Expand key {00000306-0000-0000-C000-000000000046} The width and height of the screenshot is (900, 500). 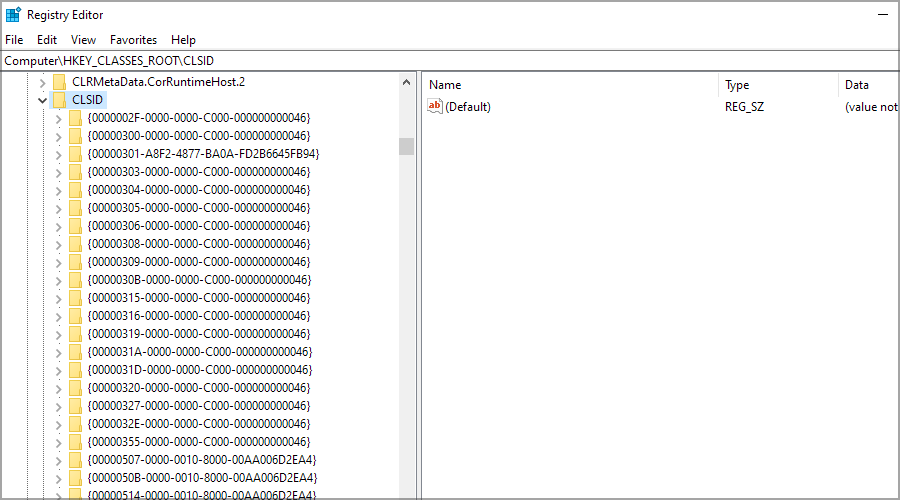[58, 226]
